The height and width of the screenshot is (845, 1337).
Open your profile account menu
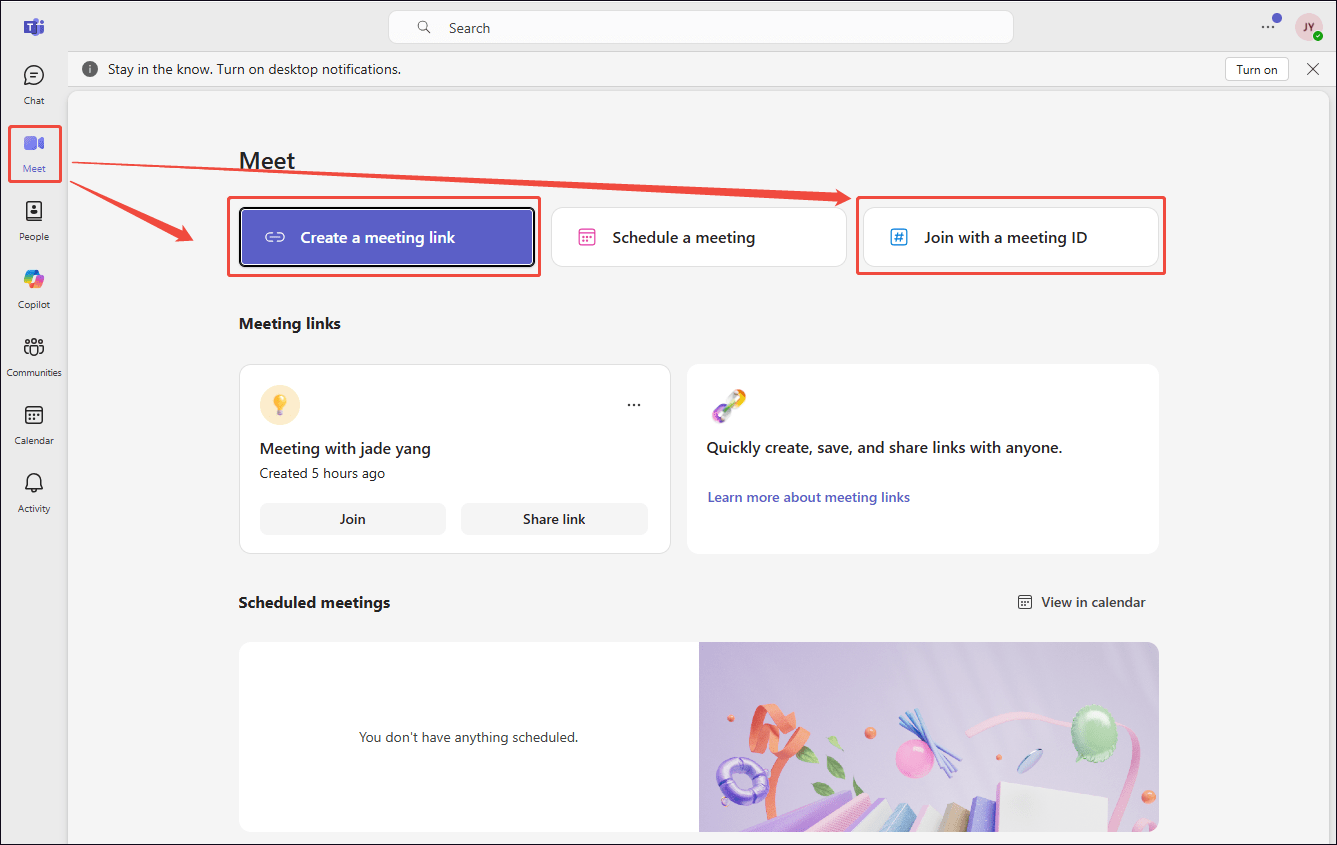(x=1309, y=27)
